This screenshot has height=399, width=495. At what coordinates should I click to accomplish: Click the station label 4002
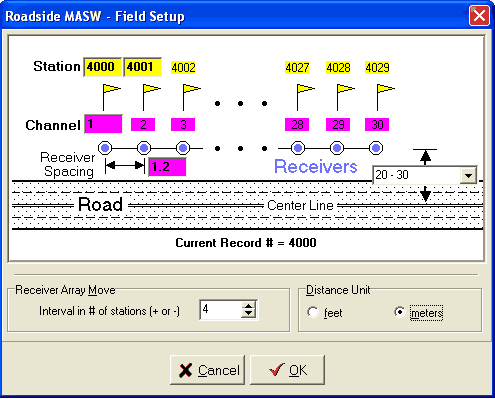coord(183,68)
